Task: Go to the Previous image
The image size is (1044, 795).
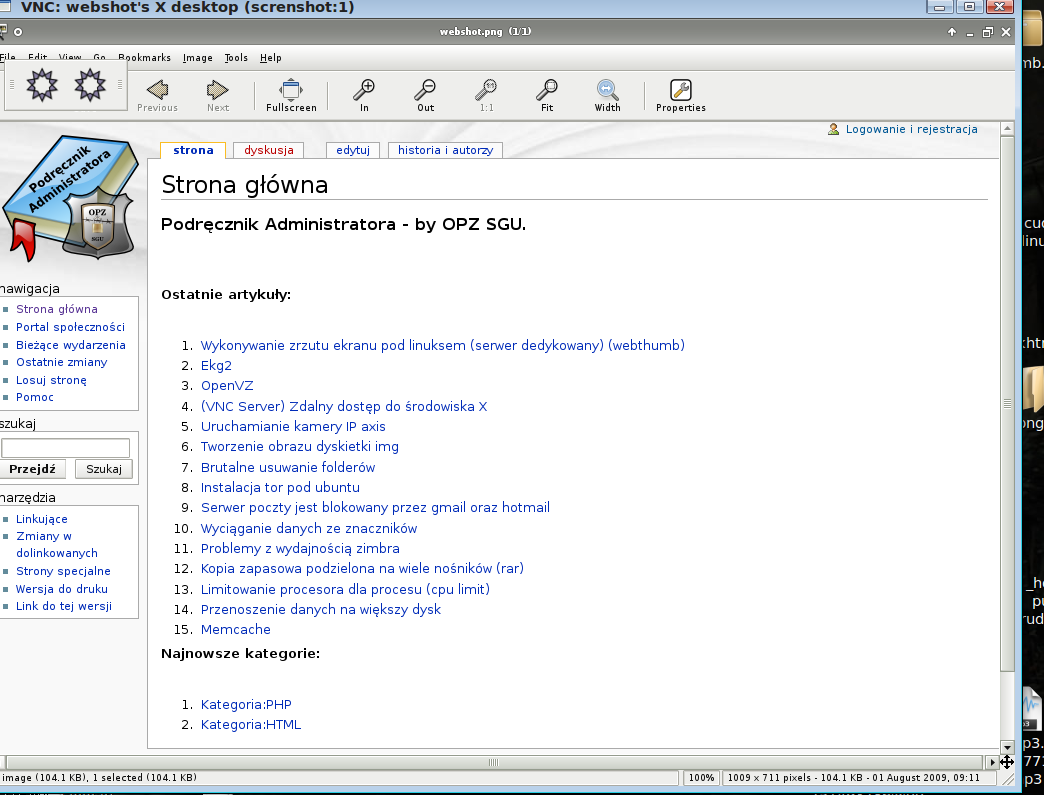Action: pos(157,96)
